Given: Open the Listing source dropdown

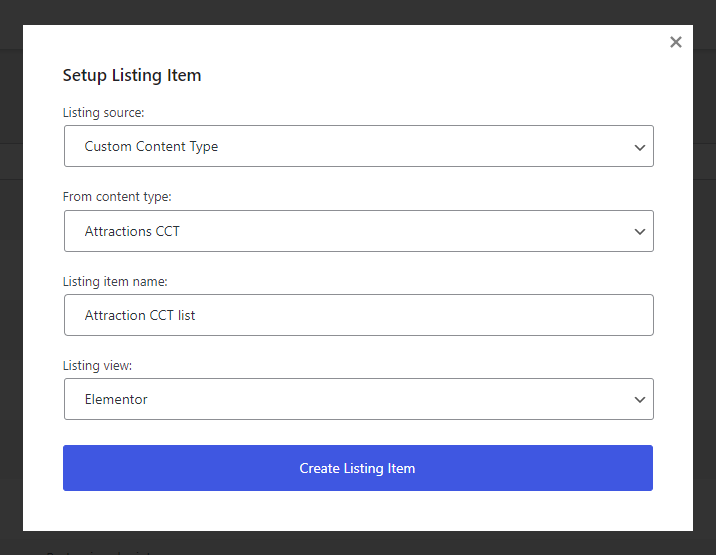Looking at the screenshot, I should [x=358, y=146].
